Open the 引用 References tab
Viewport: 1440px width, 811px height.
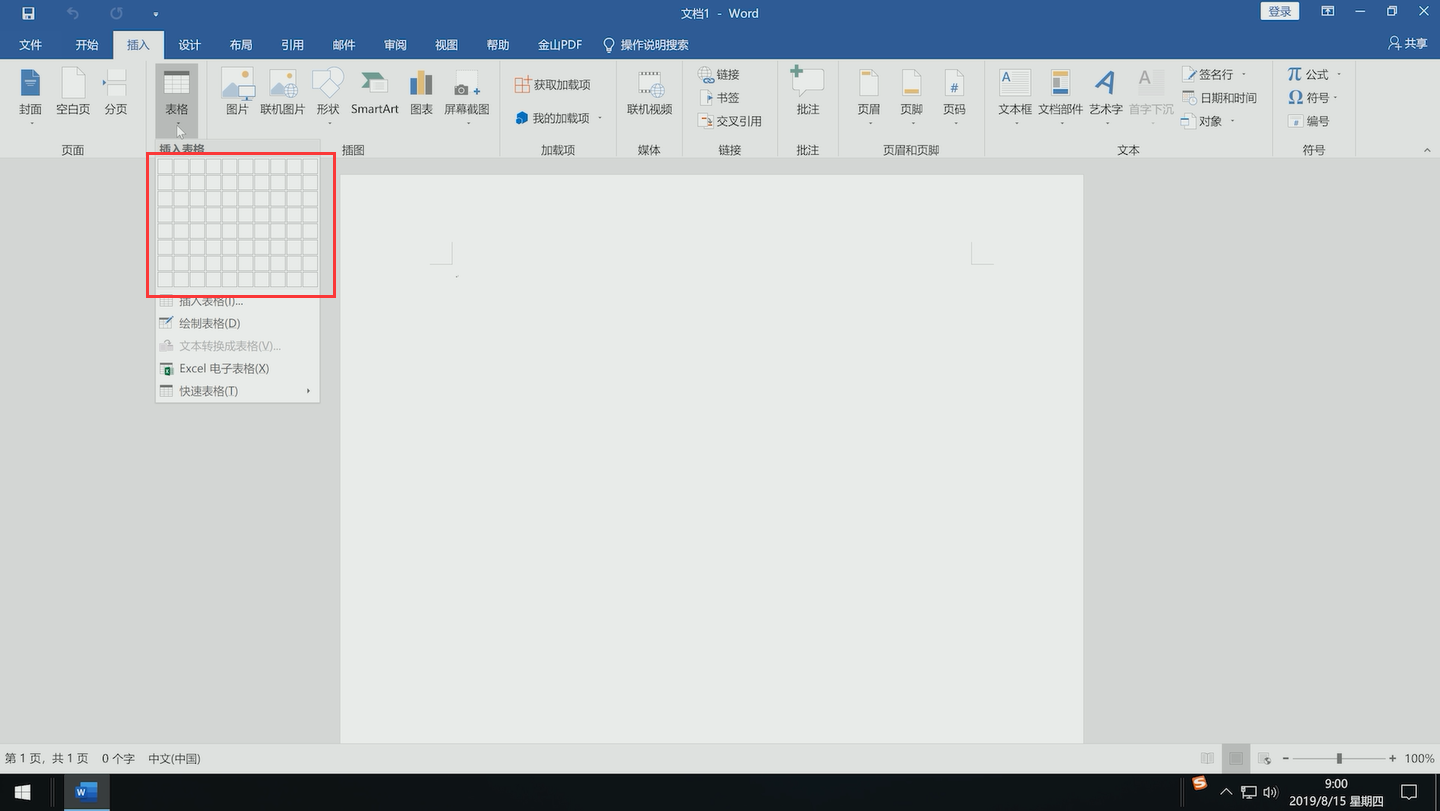pos(293,45)
